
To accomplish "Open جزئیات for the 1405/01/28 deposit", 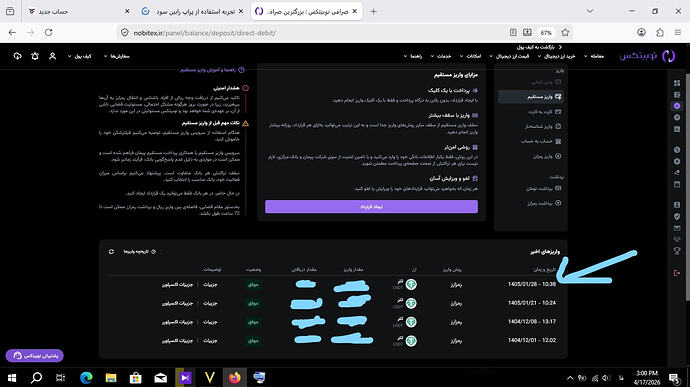I will click(210, 284).
